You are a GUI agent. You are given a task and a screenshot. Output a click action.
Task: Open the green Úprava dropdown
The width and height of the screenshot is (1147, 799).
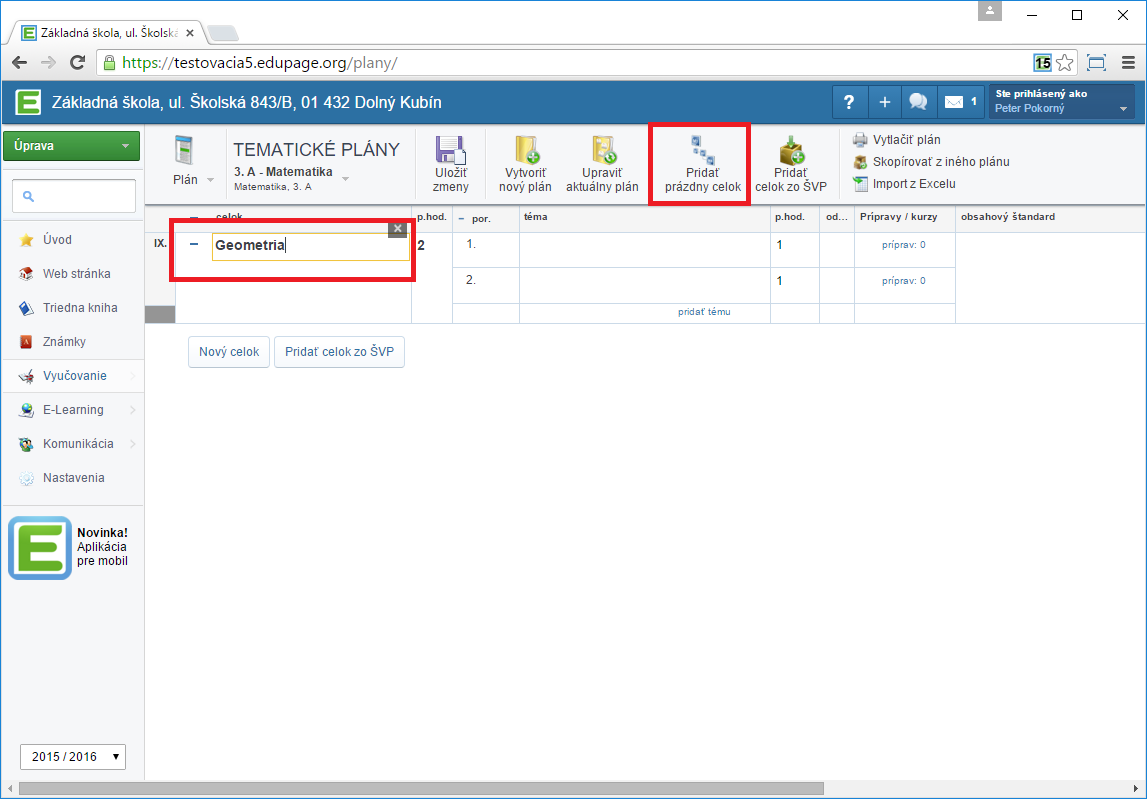click(x=71, y=146)
